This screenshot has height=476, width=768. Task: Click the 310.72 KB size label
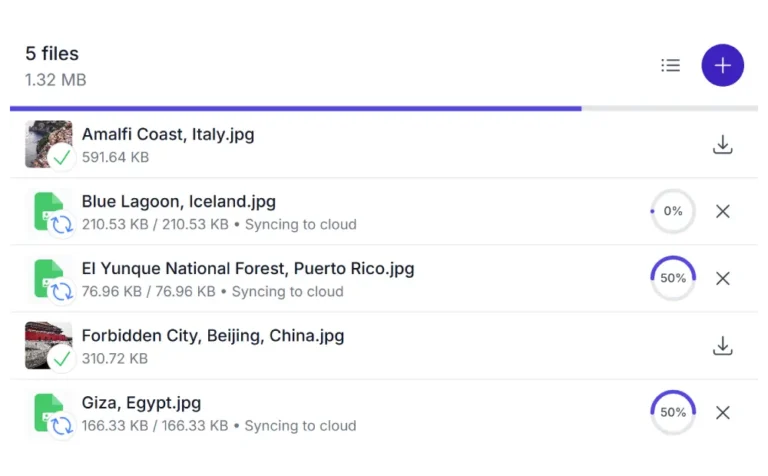point(115,358)
